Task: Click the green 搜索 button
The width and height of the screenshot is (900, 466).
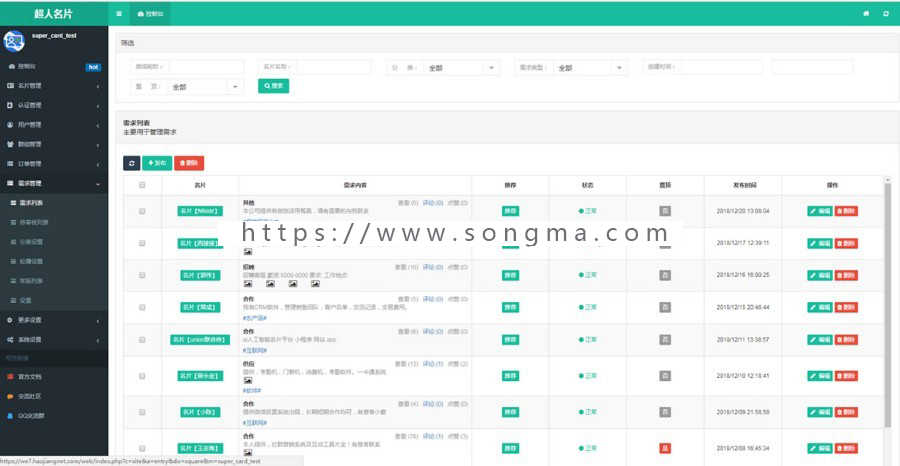Action: pyautogui.click(x=273, y=86)
